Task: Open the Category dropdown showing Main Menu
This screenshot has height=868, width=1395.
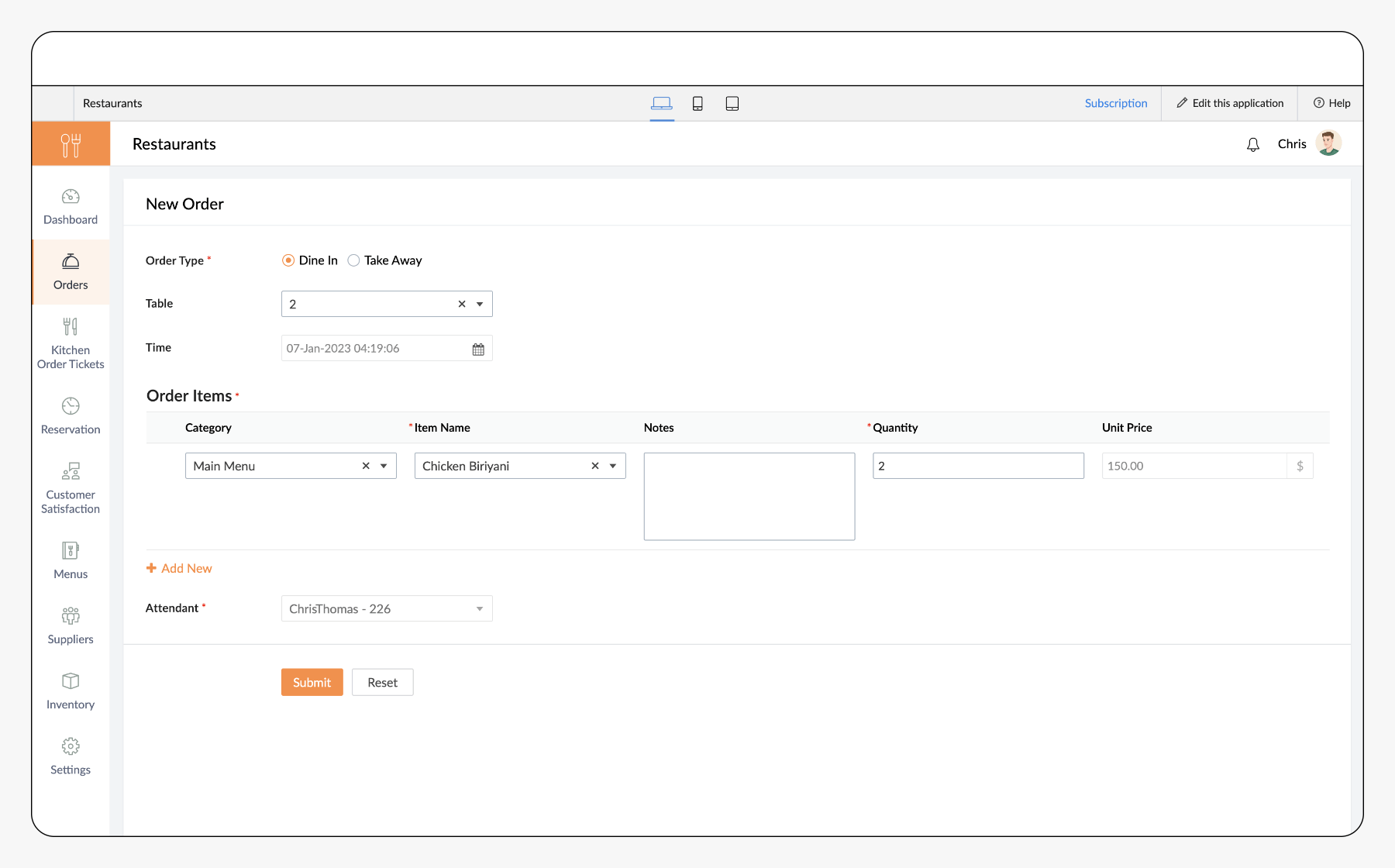Action: (x=384, y=467)
